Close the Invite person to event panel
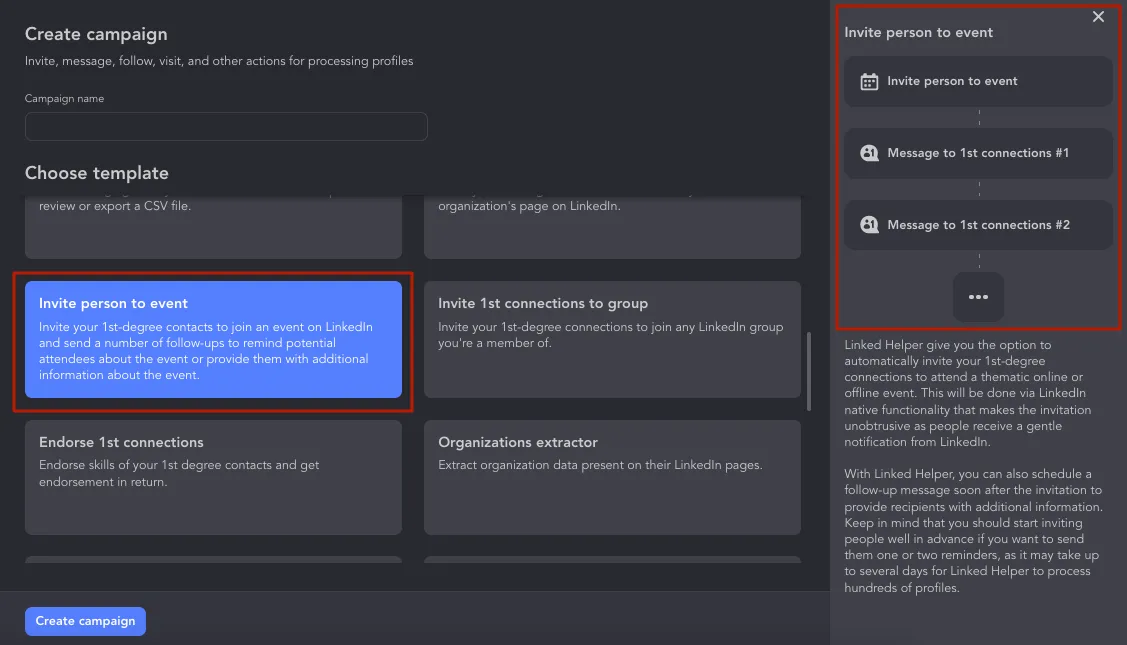This screenshot has height=645, width=1127. pos(1098,17)
